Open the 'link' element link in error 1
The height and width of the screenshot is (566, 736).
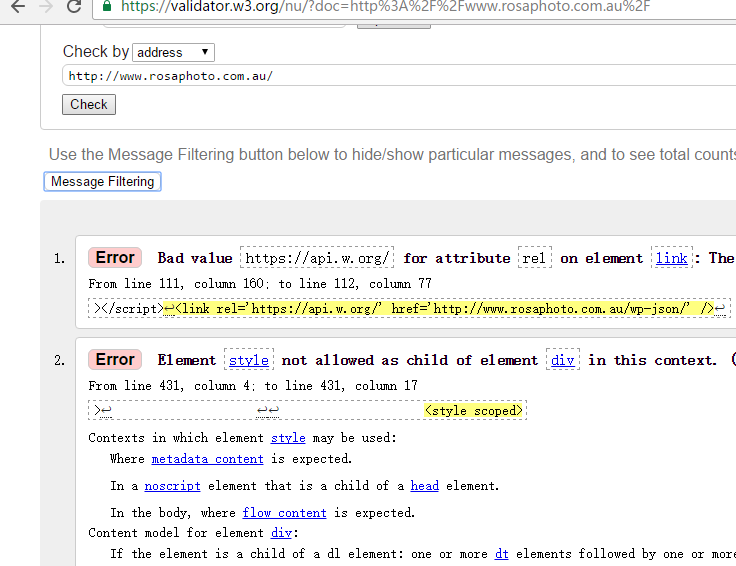coord(671,258)
